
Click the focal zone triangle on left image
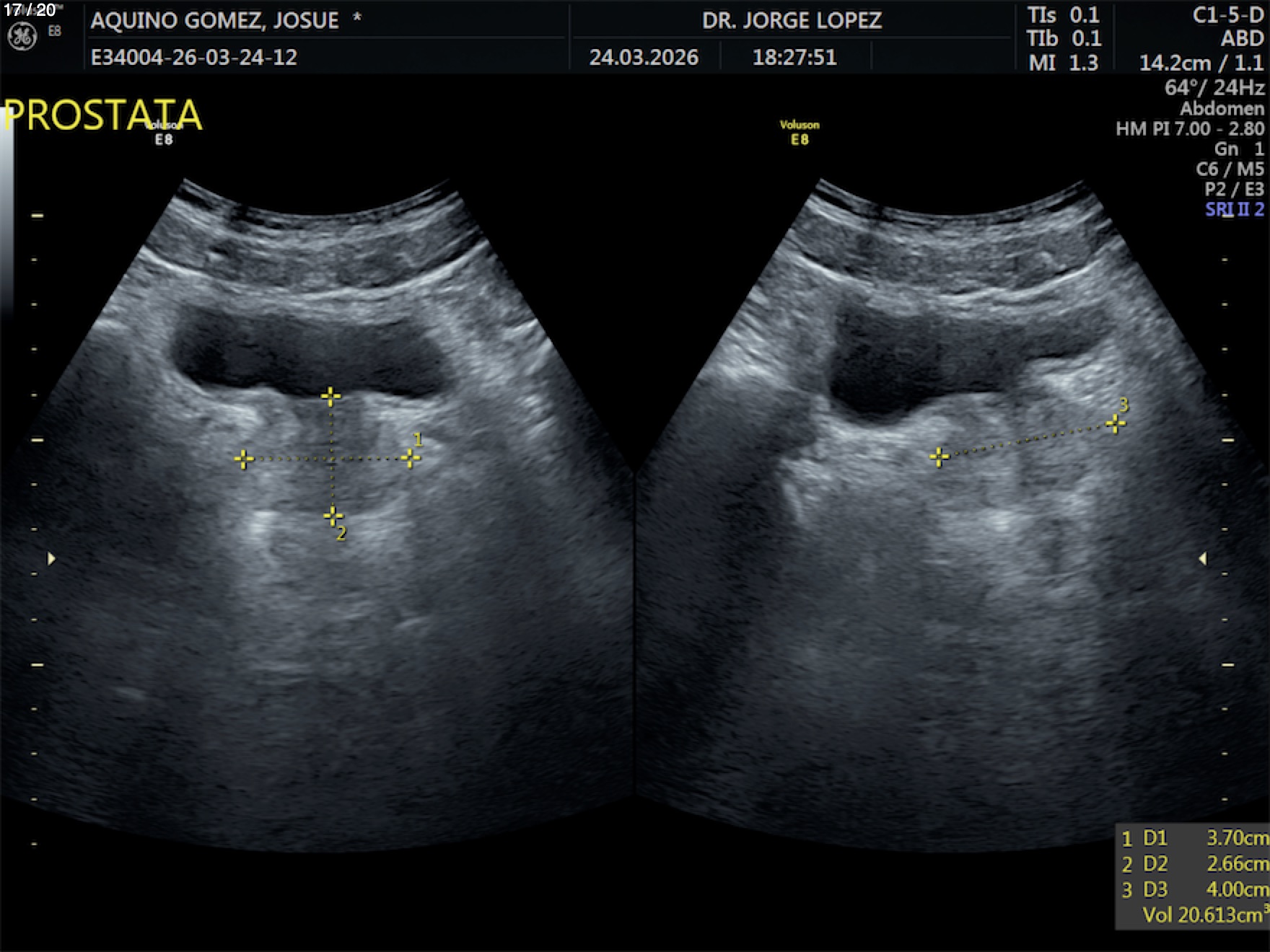click(x=51, y=559)
